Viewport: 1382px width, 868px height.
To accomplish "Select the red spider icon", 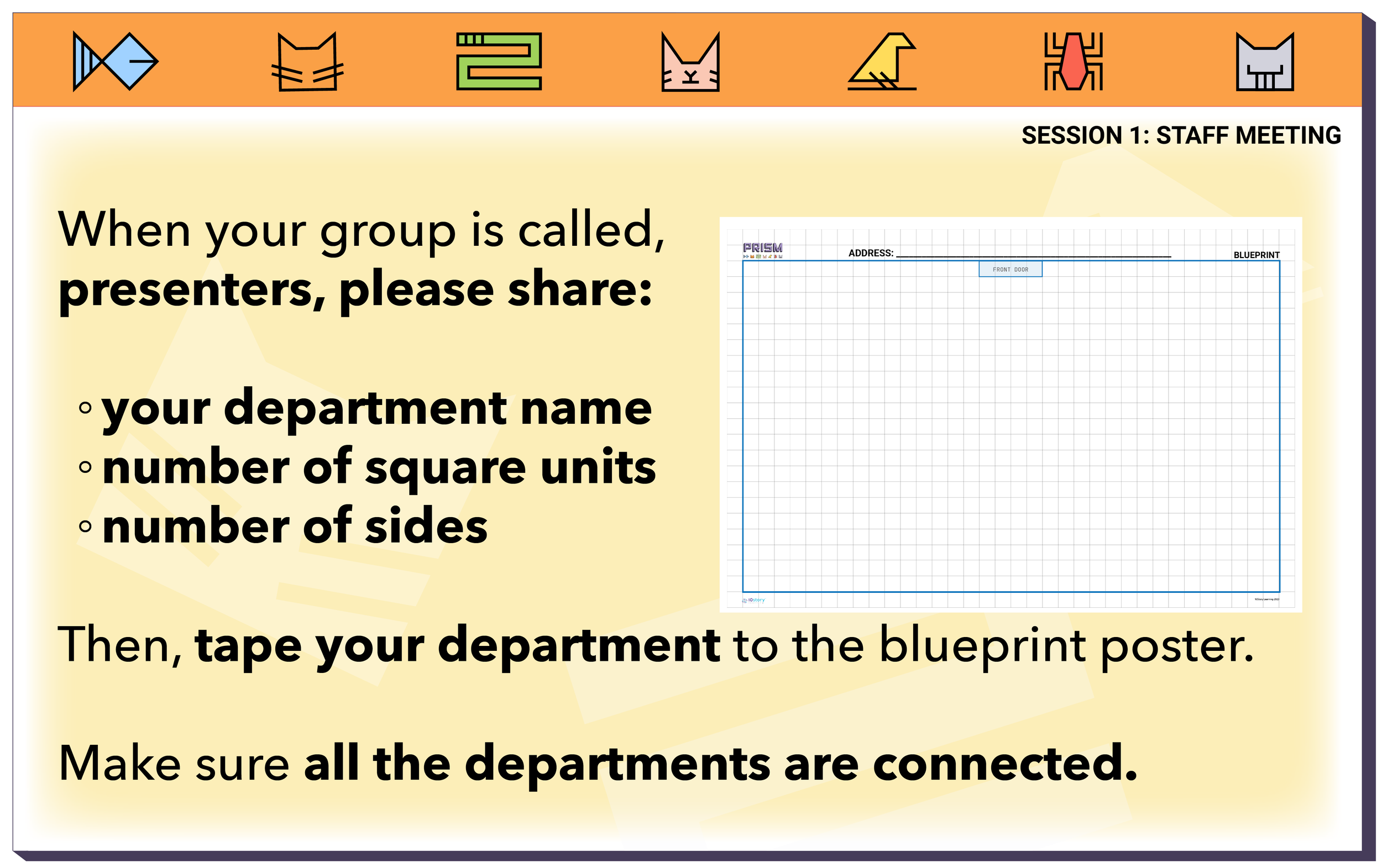I will [1073, 61].
